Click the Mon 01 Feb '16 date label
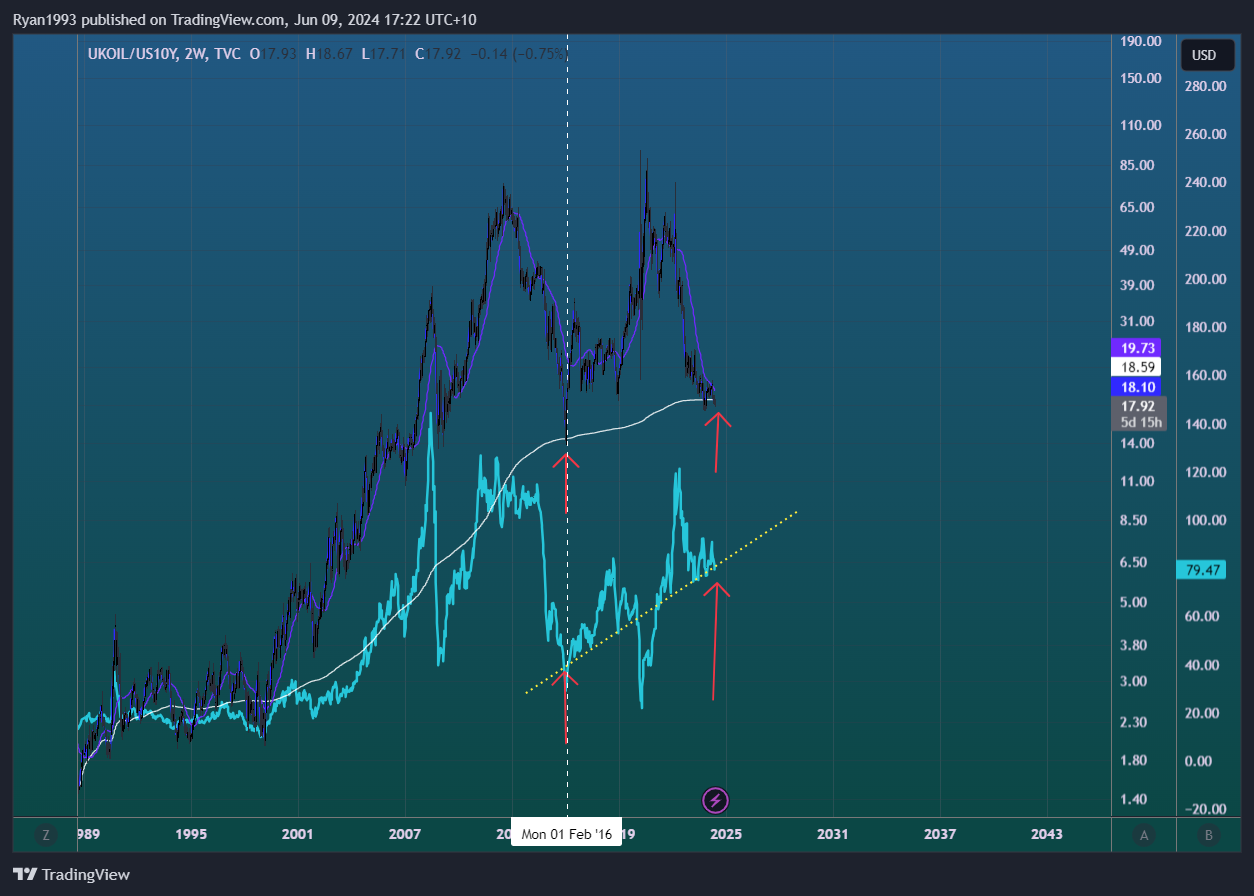Screen dimensions: 1254x896 (x=566, y=834)
